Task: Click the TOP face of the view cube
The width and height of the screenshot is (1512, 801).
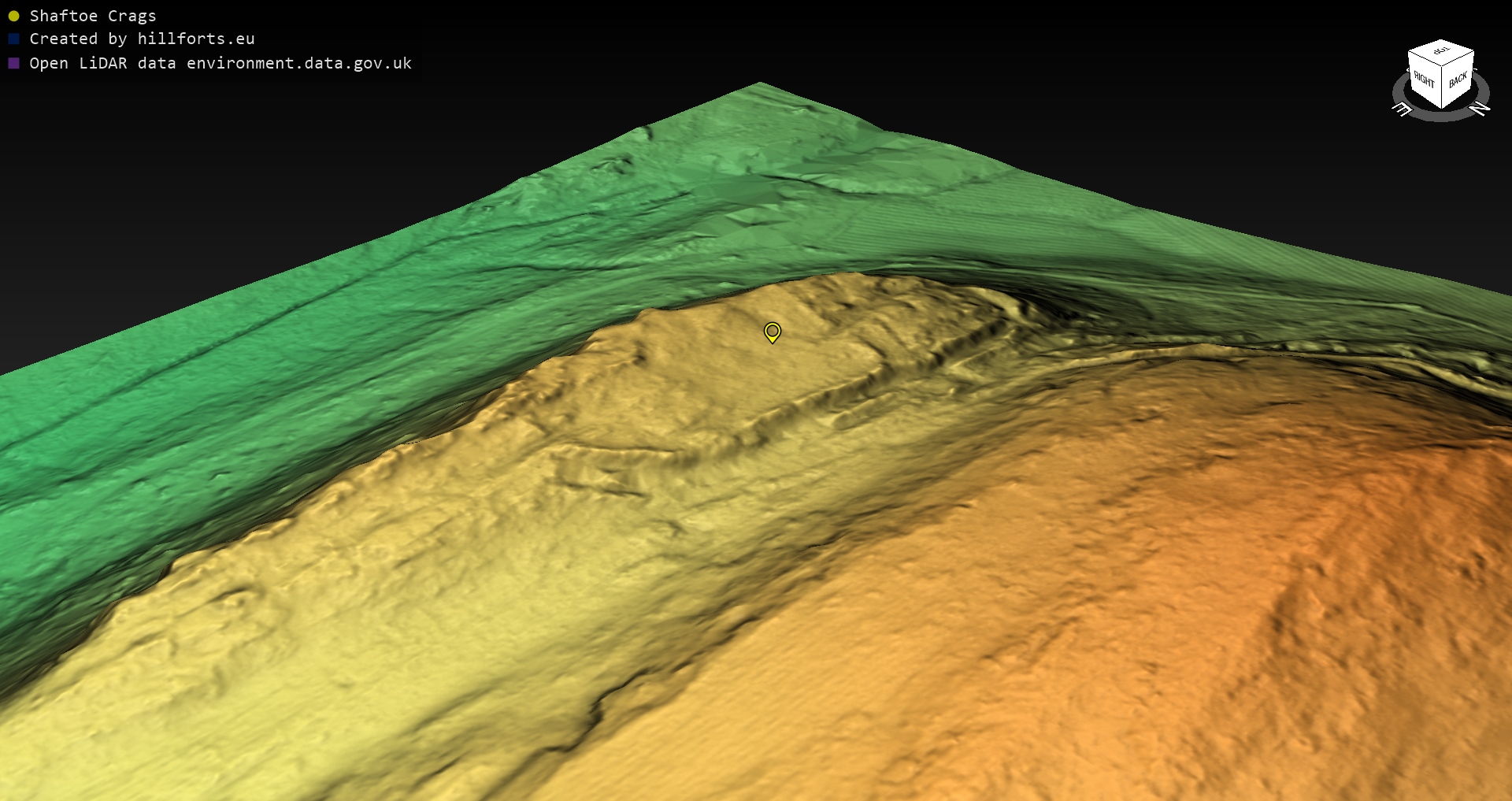Action: tap(1441, 51)
